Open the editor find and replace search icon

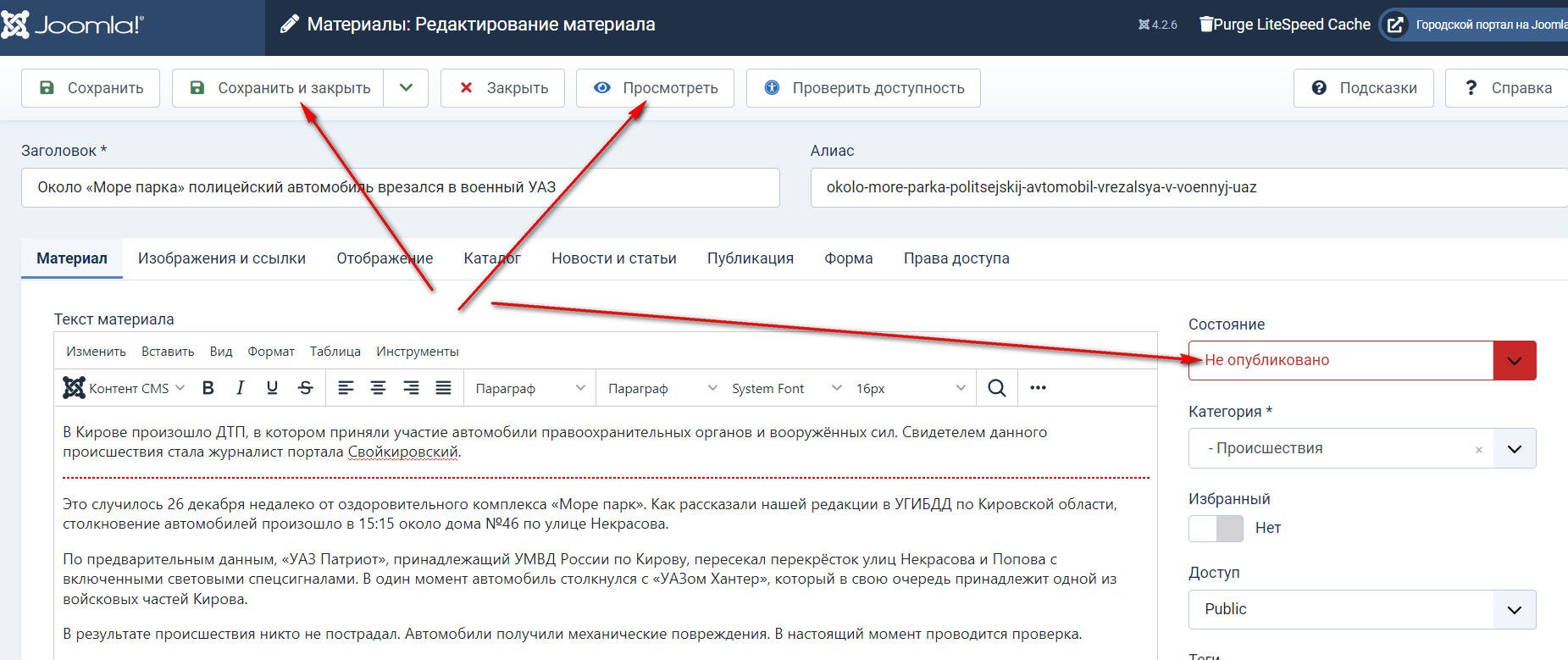[x=996, y=388]
